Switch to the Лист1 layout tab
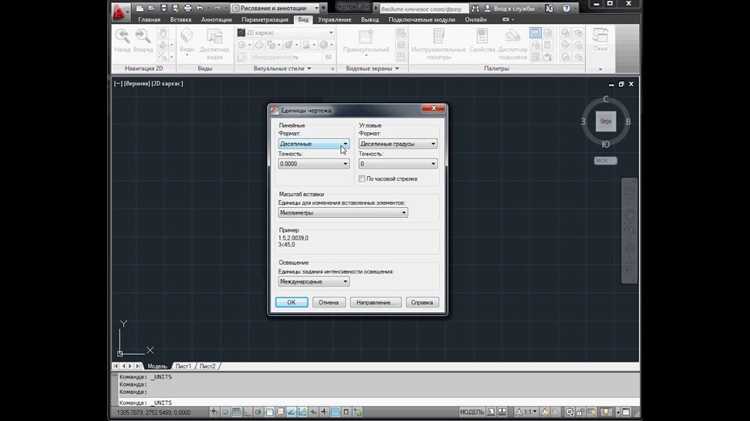This screenshot has width=750, height=421. 183,366
